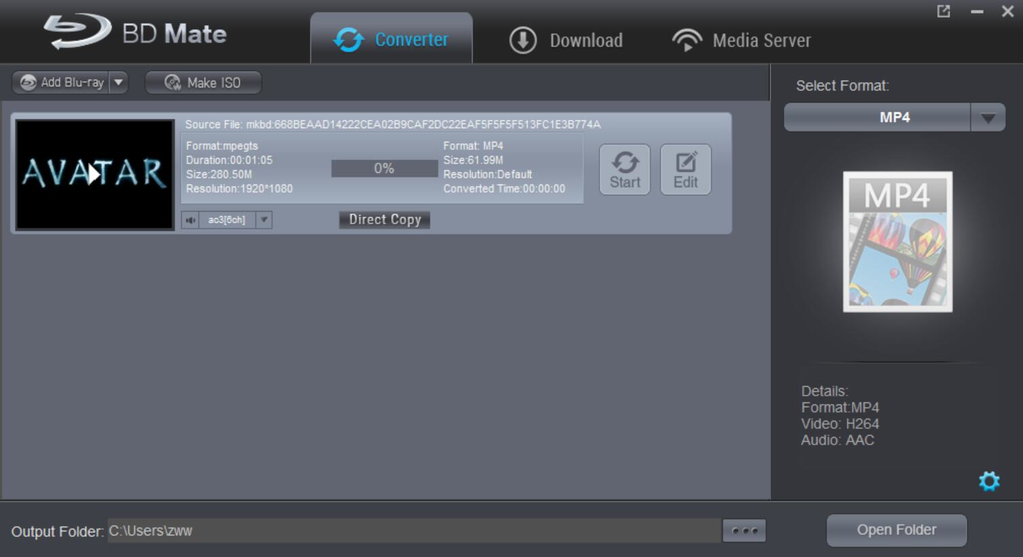Click the Size:61.99M output info
The height and width of the screenshot is (557, 1023).
coord(473,160)
